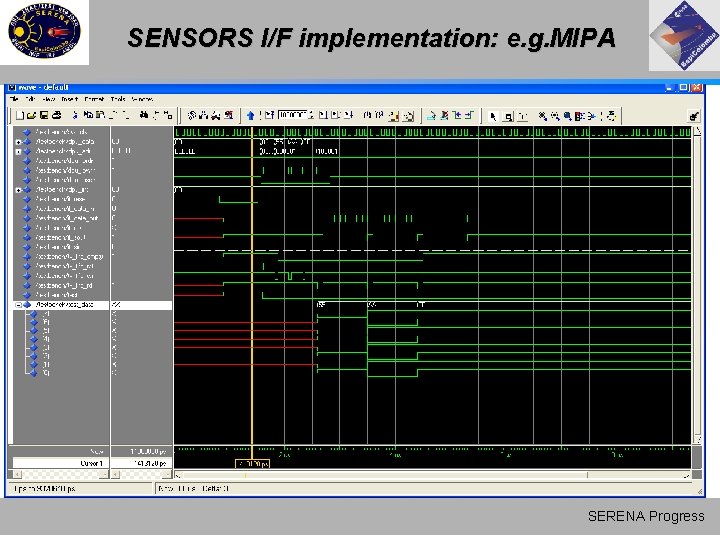Click the waveform horizontal scrollbar left arrow
The height and width of the screenshot is (540, 720).
pos(178,475)
